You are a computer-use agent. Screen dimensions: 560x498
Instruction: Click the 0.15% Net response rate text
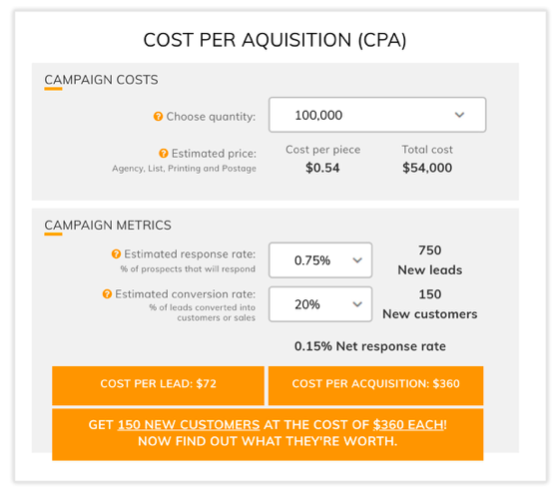370,346
